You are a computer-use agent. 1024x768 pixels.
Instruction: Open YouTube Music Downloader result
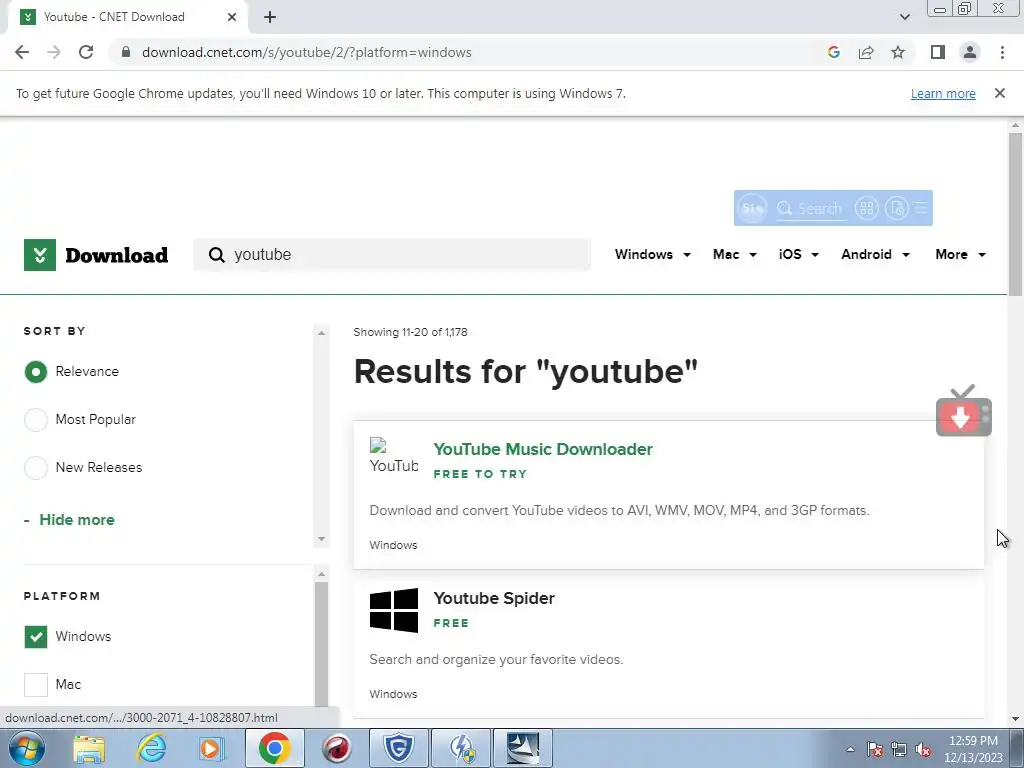click(543, 449)
